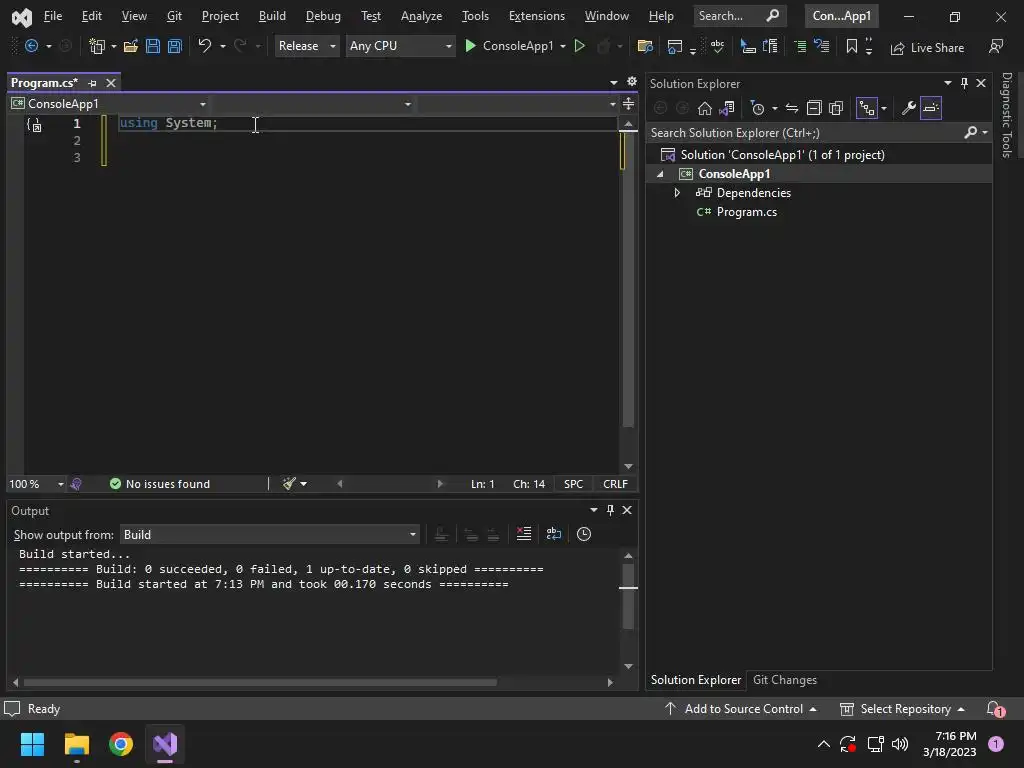Click the Live Share button
Screen dimensions: 1024x768
[927, 48]
